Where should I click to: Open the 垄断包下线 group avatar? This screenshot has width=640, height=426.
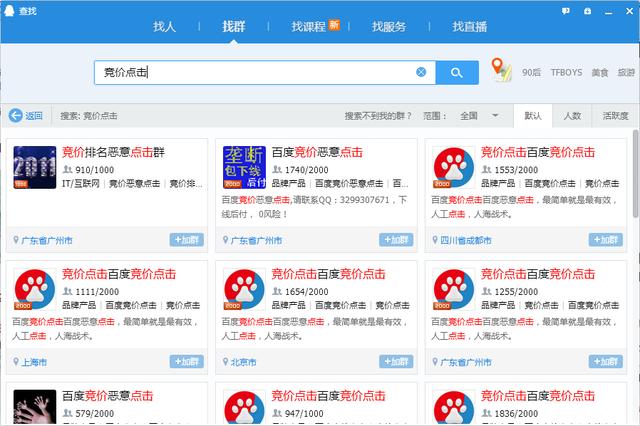point(244,167)
